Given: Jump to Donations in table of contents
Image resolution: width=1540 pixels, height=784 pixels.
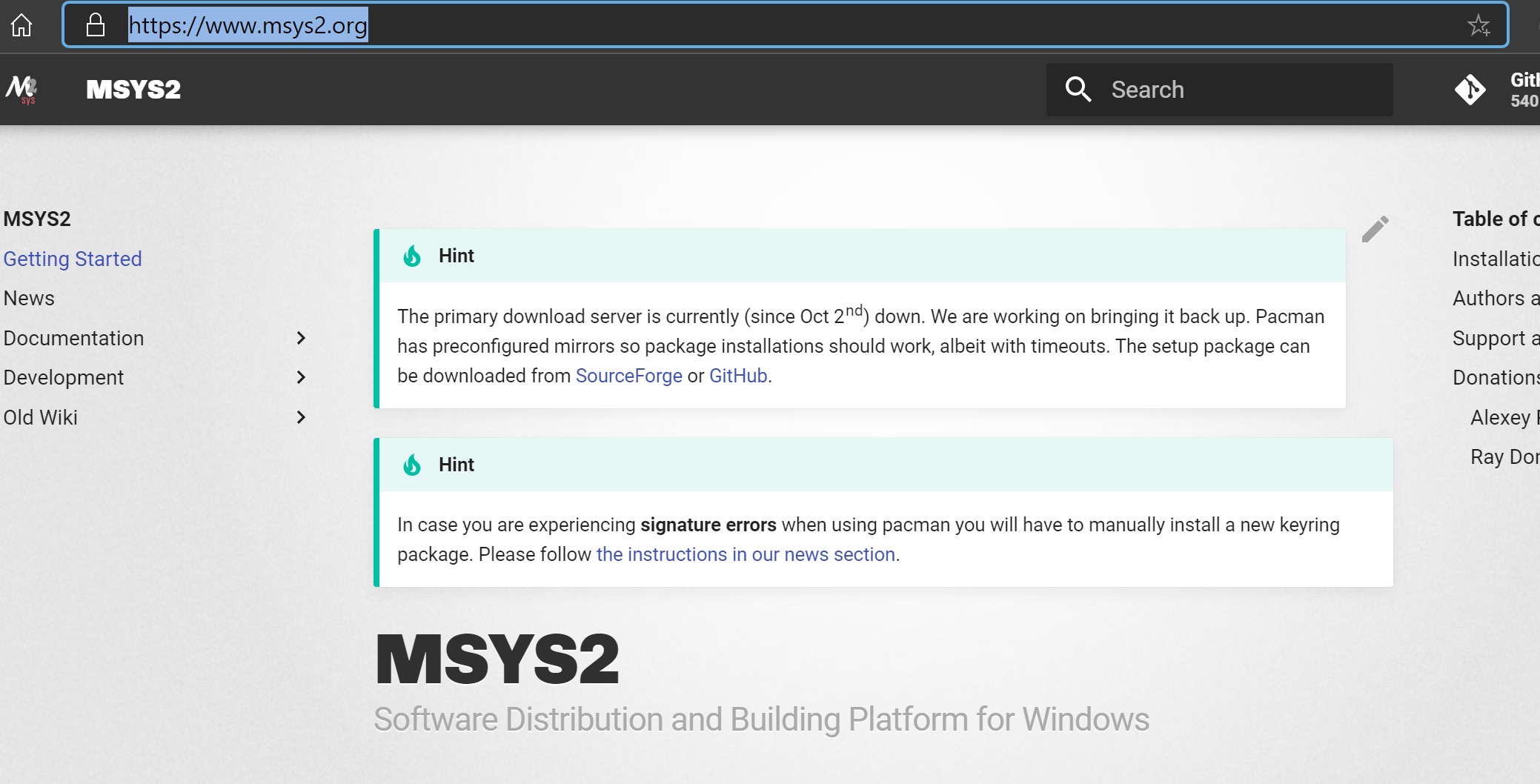Looking at the screenshot, I should pos(1496,377).
